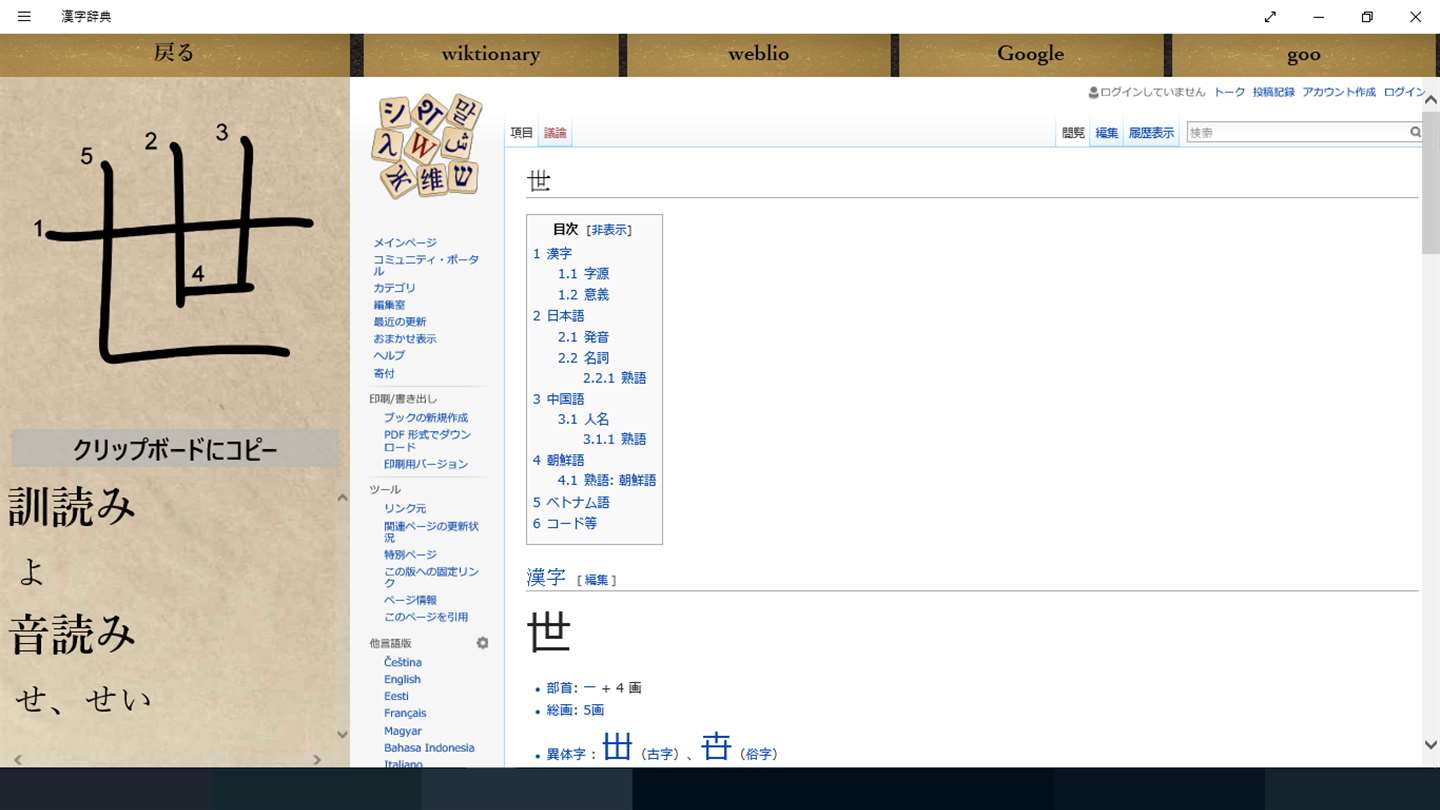Switch to the weblio tab
This screenshot has width=1440, height=810.
(x=758, y=54)
